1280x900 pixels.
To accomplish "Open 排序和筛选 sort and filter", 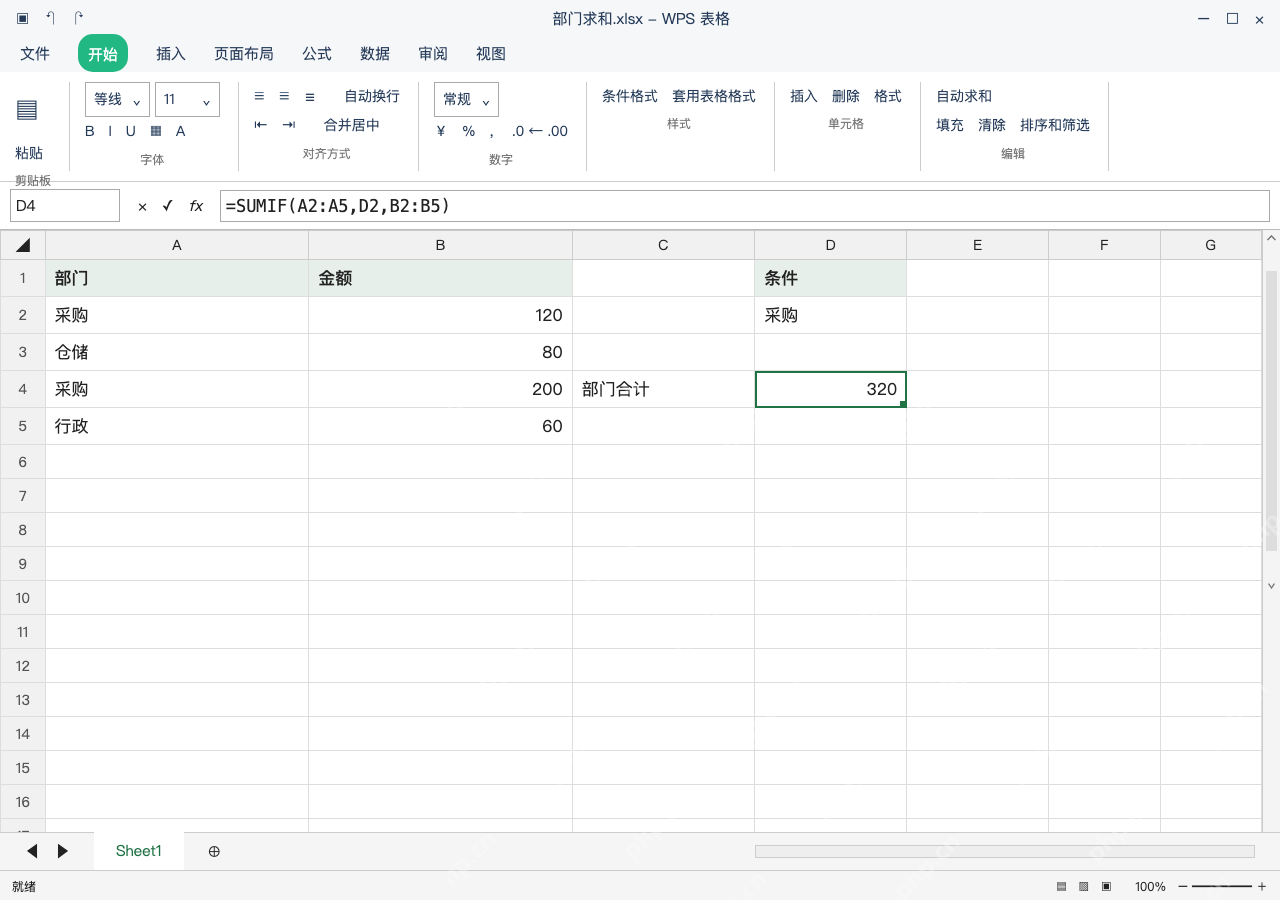I will 1055,125.
